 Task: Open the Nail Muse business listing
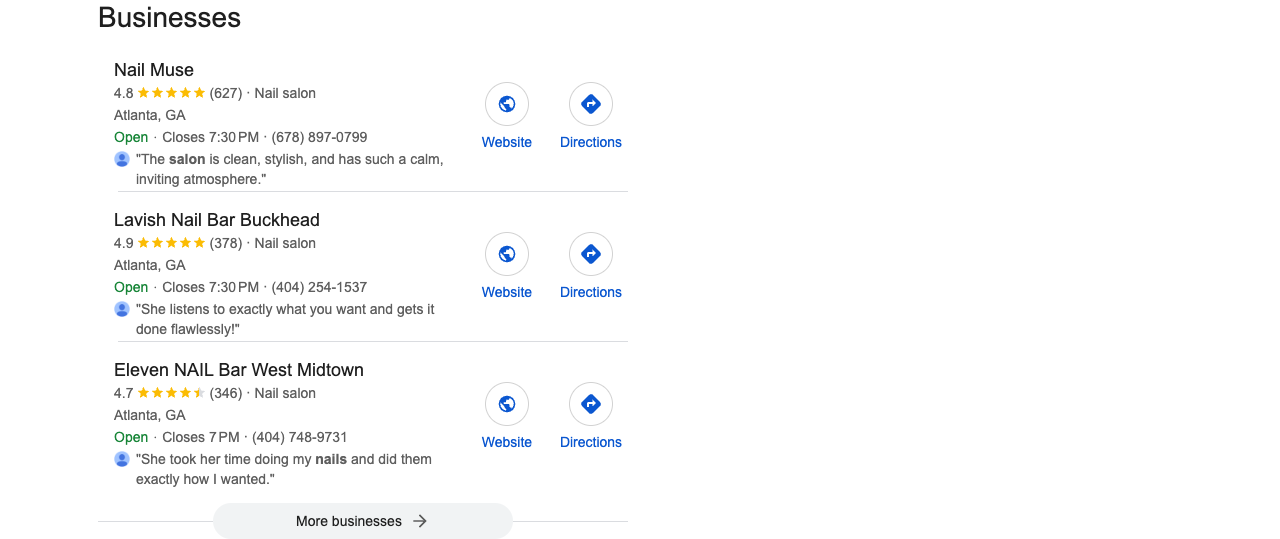tap(154, 70)
